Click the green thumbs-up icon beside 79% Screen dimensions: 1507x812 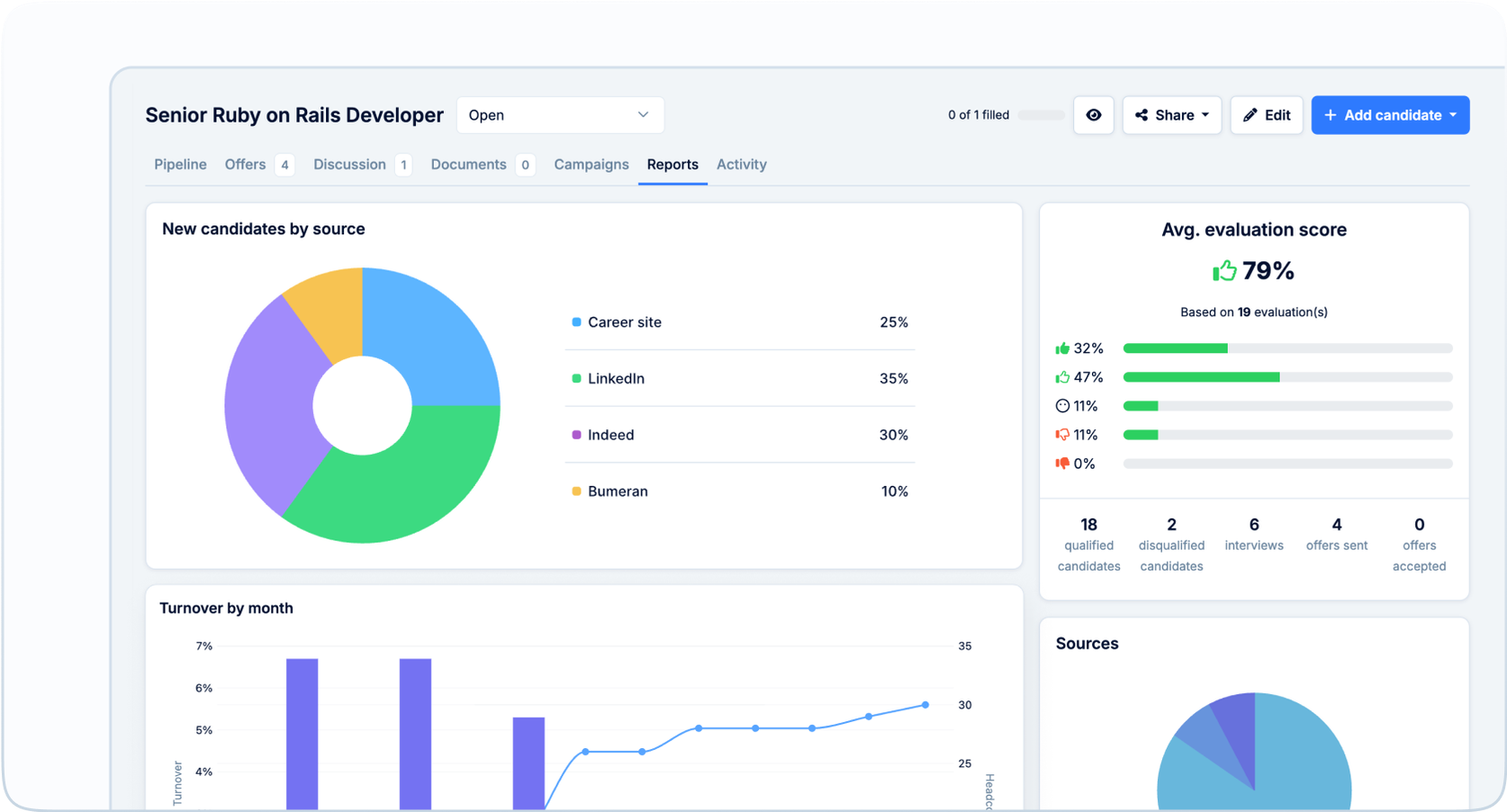(x=1224, y=270)
